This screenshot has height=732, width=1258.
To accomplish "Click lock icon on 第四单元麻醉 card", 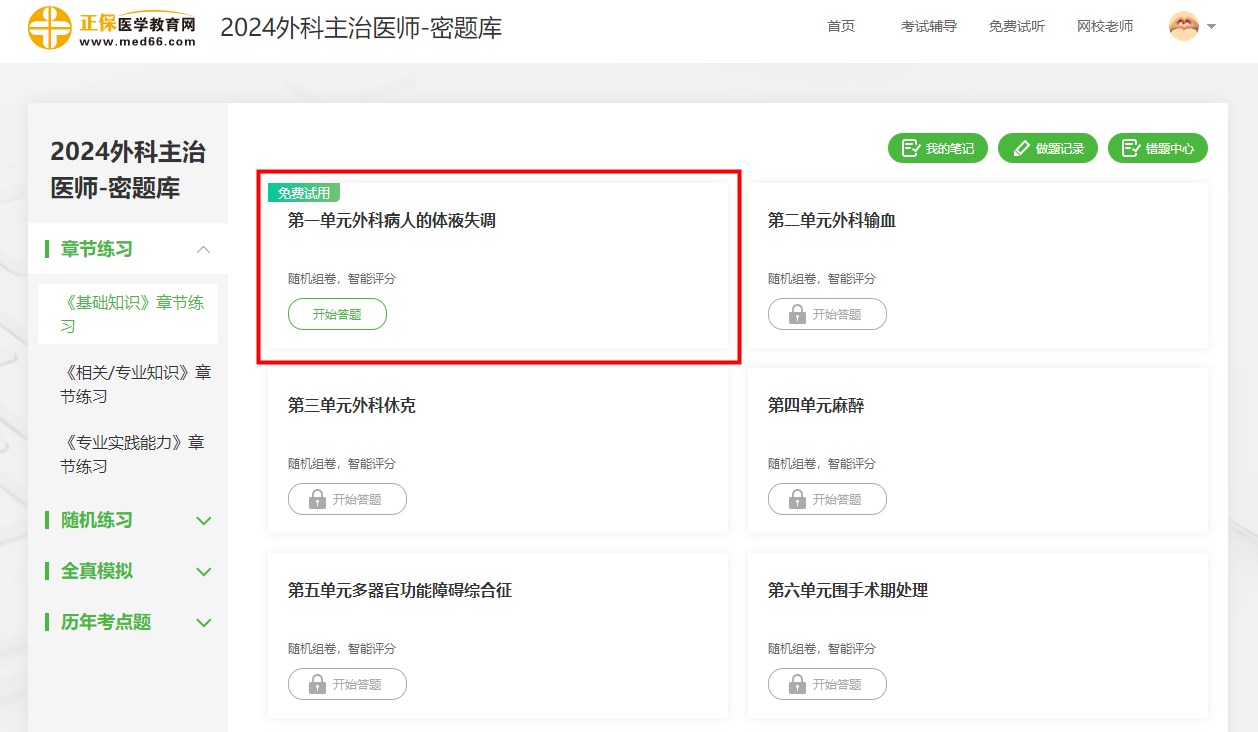I will click(x=797, y=499).
